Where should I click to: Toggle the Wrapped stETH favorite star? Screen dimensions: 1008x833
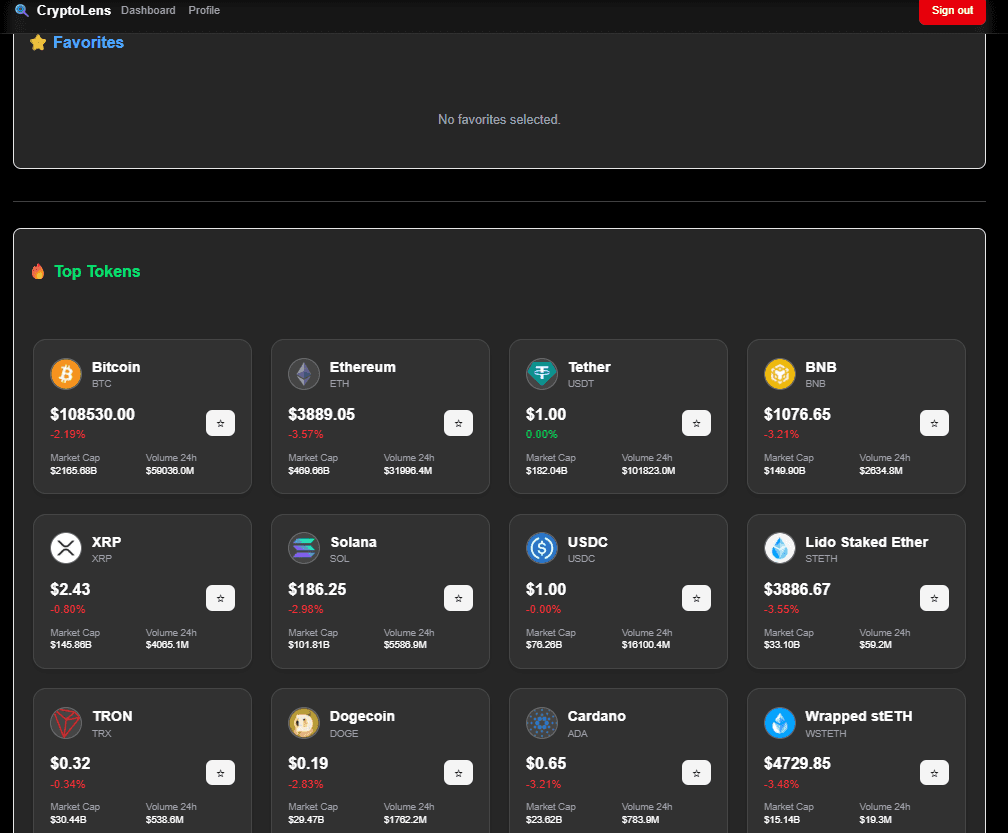point(934,773)
